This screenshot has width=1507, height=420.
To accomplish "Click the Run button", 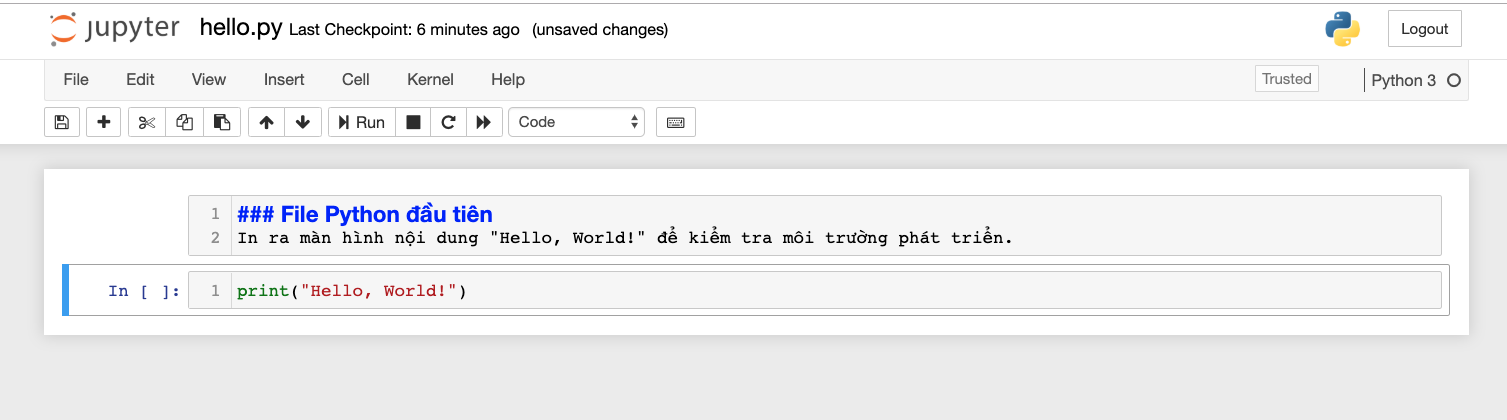I will (x=362, y=122).
